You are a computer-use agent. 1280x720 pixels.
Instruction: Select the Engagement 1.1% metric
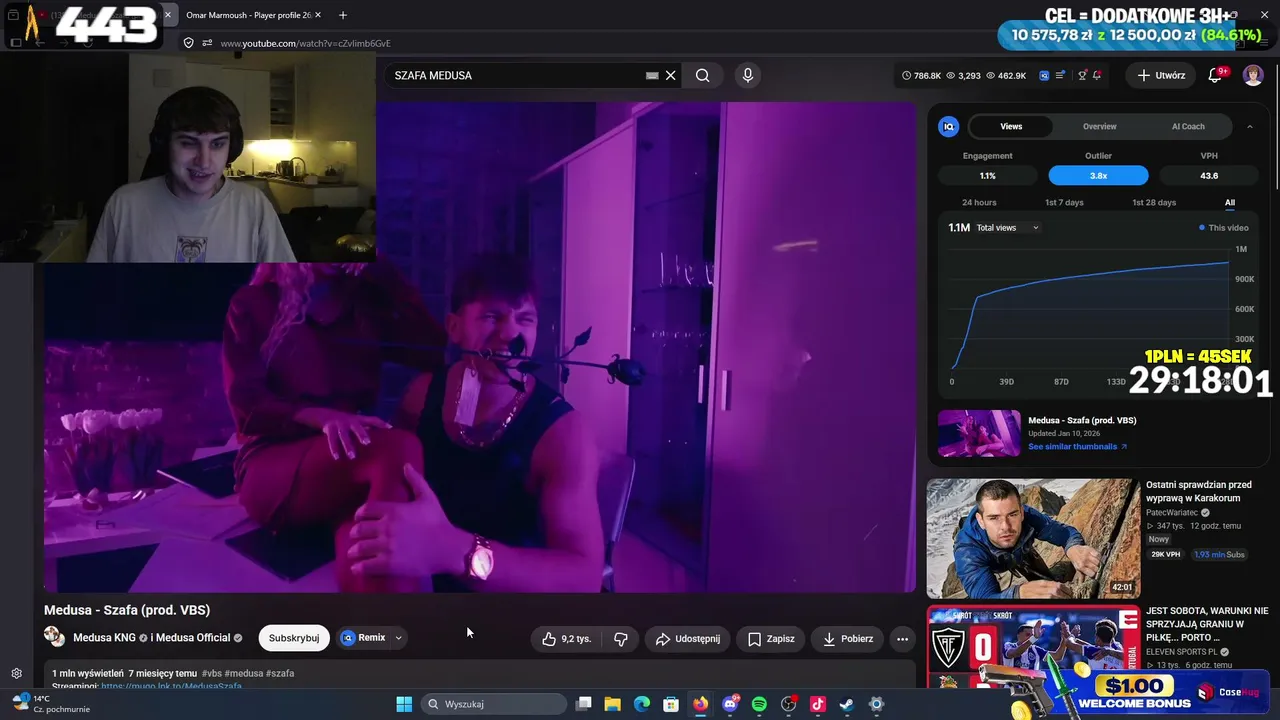987,176
